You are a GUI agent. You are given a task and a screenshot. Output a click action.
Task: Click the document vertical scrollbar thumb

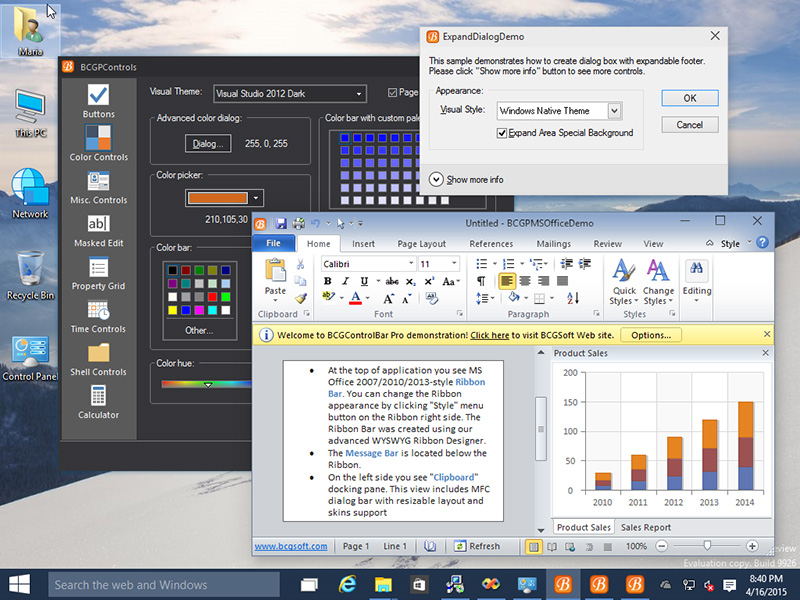(x=540, y=429)
